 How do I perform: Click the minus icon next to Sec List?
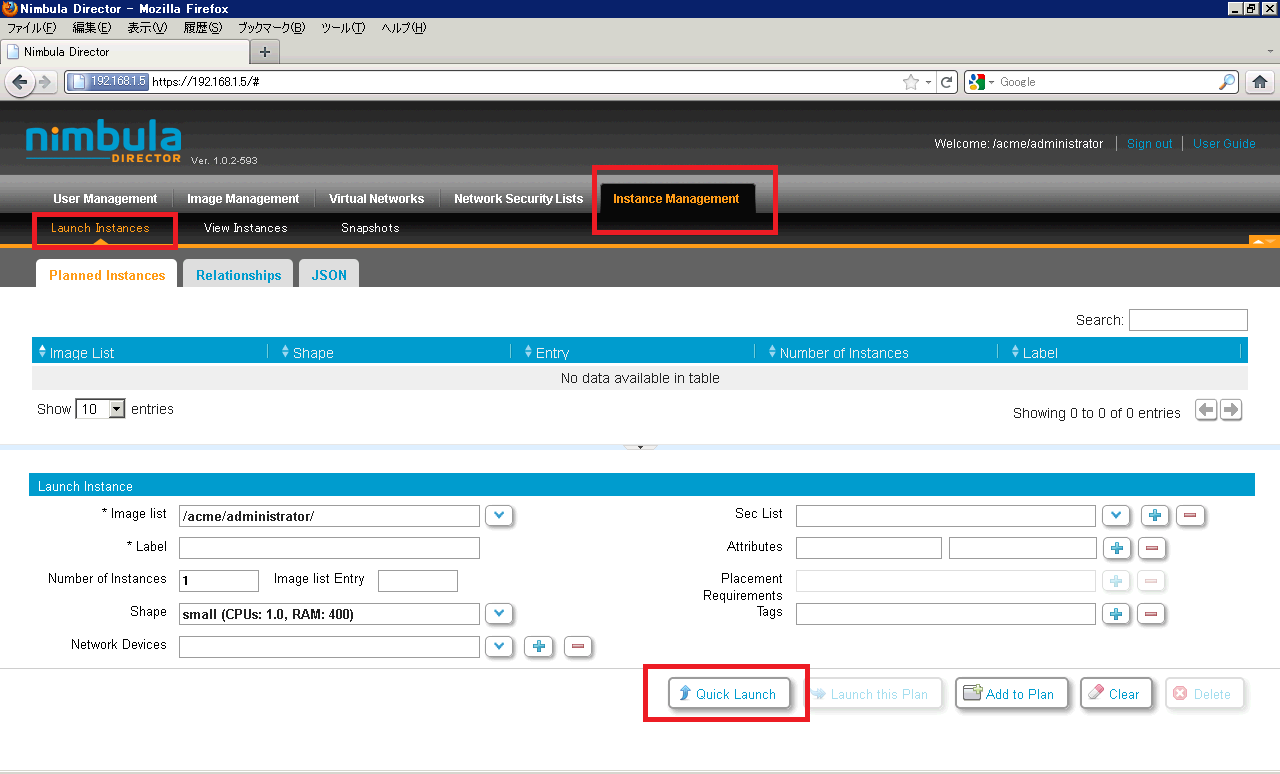click(1190, 516)
